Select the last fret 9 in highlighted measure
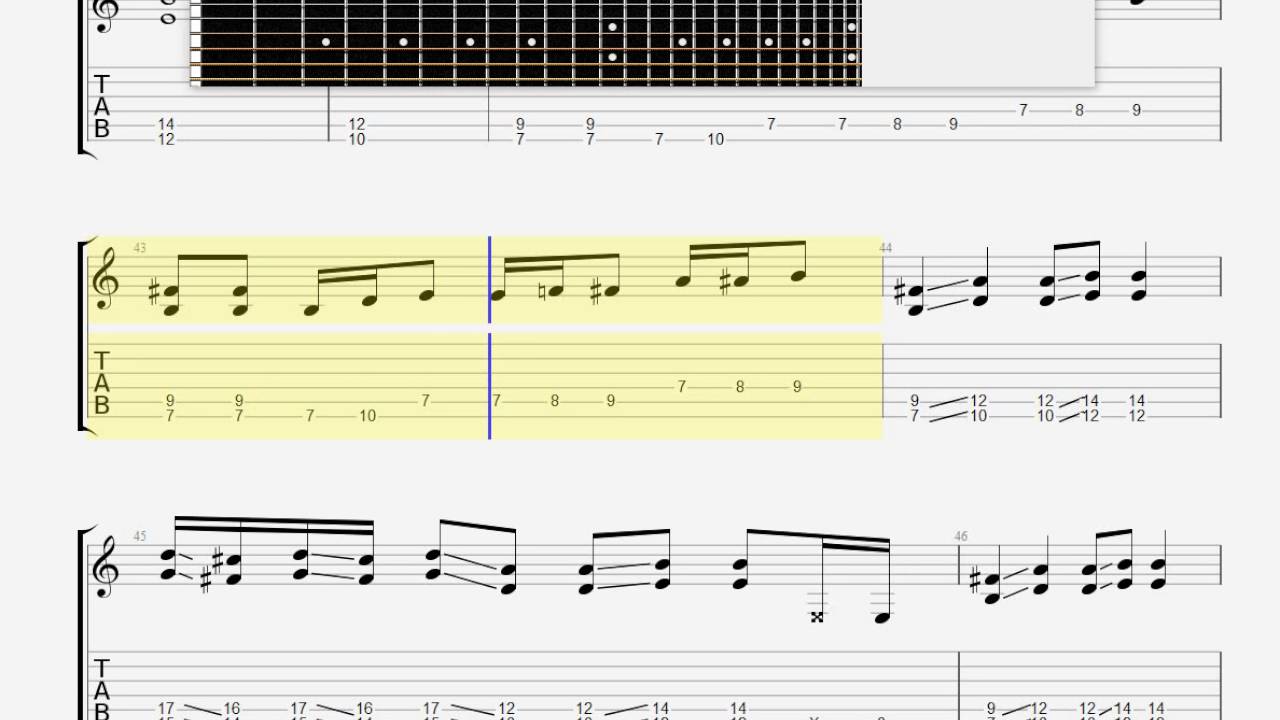This screenshot has height=720, width=1280. [797, 386]
